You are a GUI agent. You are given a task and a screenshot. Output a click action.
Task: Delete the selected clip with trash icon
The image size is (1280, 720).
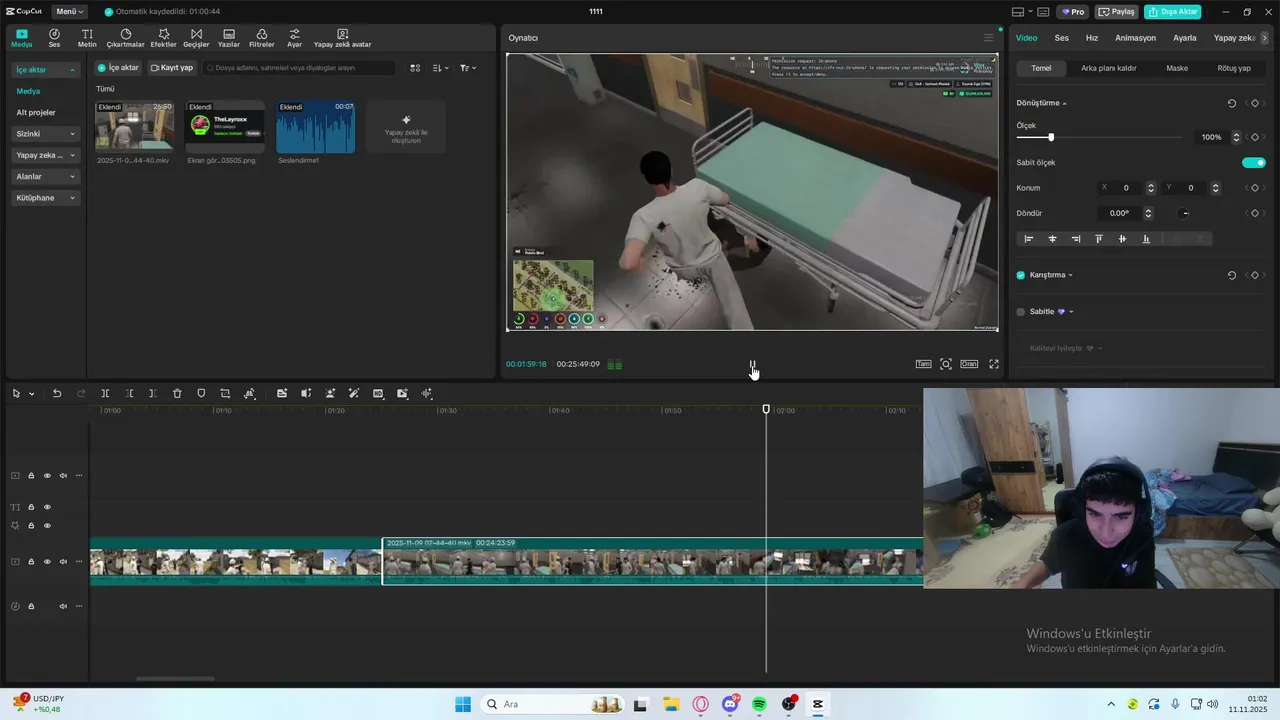click(x=177, y=394)
